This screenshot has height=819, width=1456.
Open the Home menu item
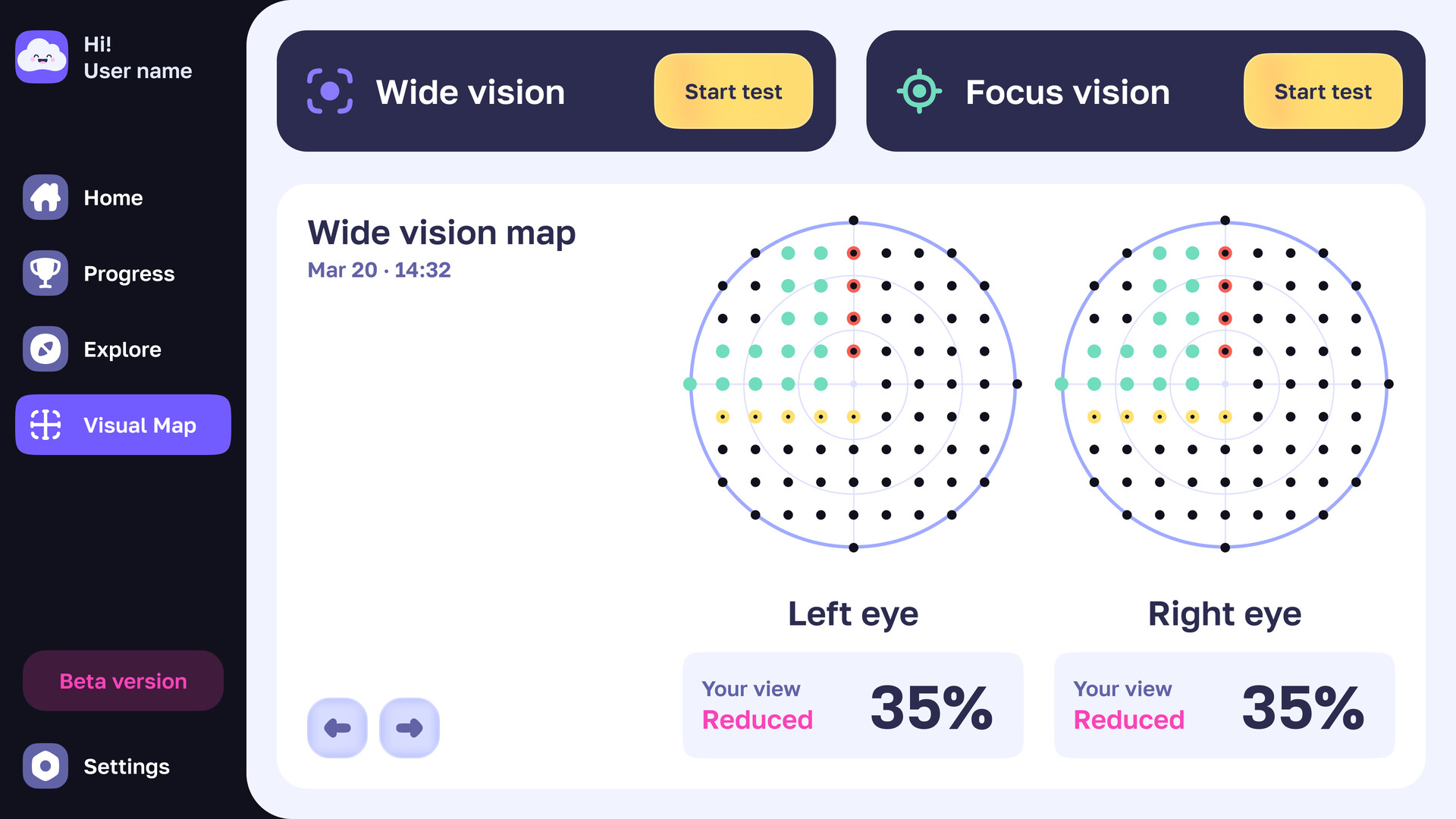click(113, 198)
